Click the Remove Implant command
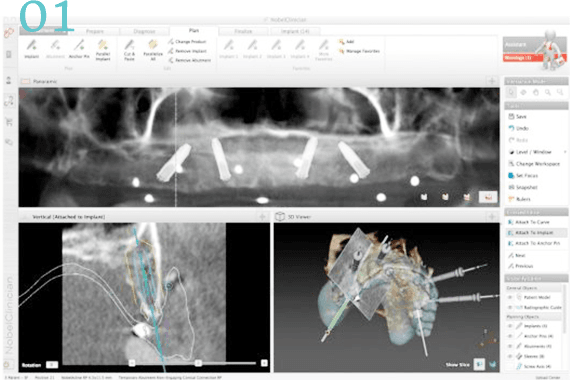The image size is (570, 380). [x=187, y=51]
